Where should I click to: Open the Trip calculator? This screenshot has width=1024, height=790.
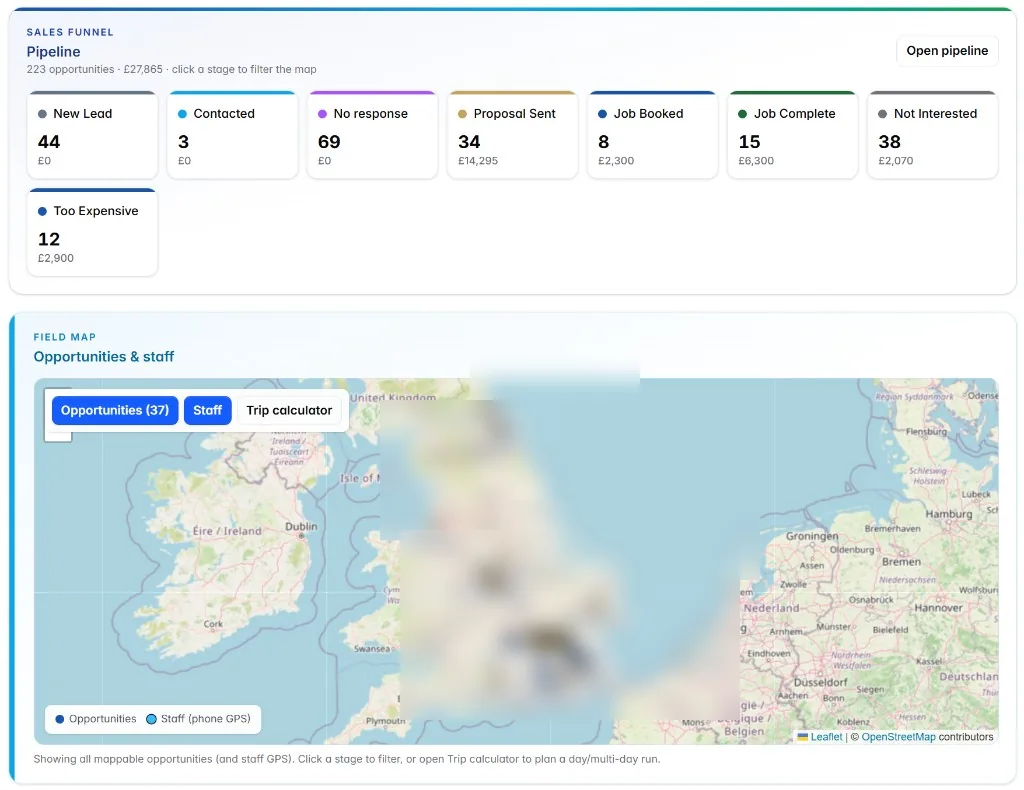click(289, 410)
